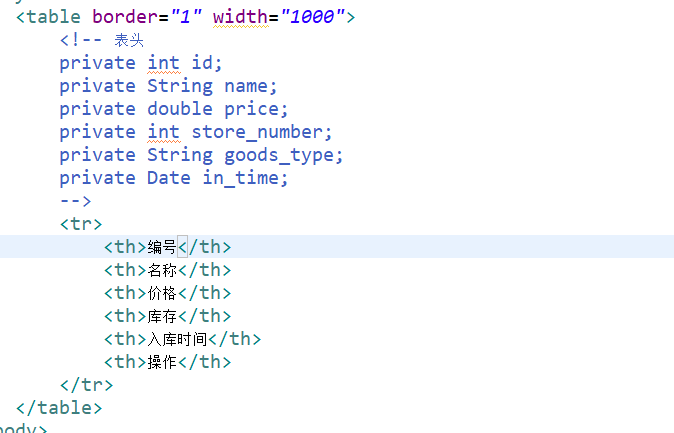The width and height of the screenshot is (674, 433).
Task: Click the line 'private String goods_type;'
Action: tap(201, 155)
